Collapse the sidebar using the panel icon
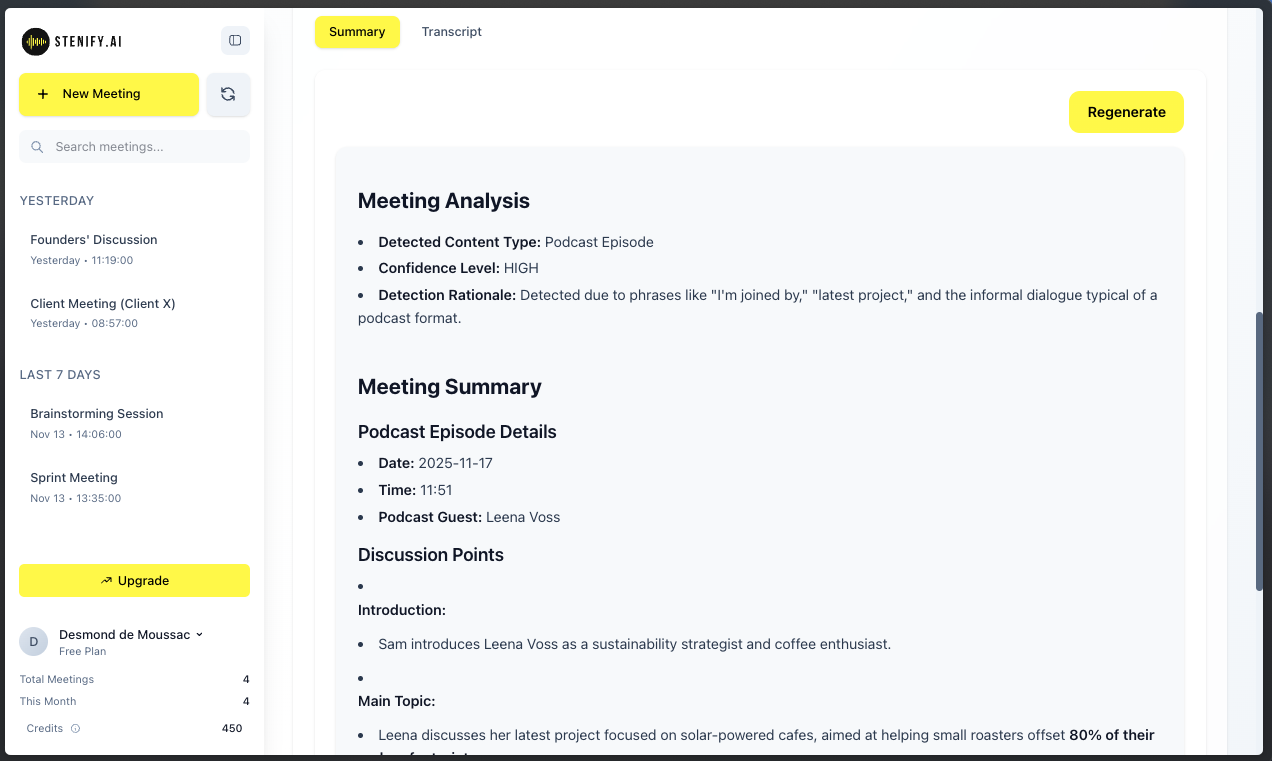Screen dimensions: 1272x761 pos(235,40)
